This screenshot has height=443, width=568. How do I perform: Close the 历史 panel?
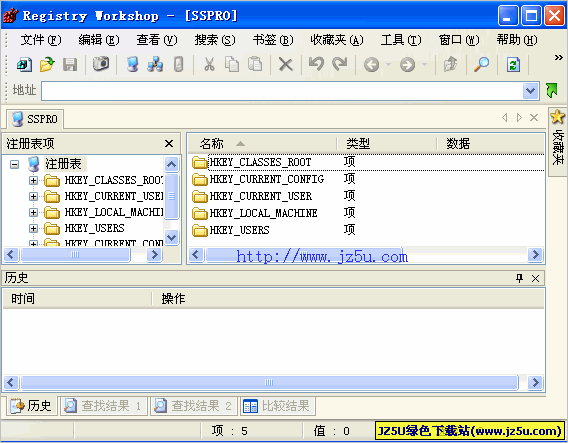point(535,278)
